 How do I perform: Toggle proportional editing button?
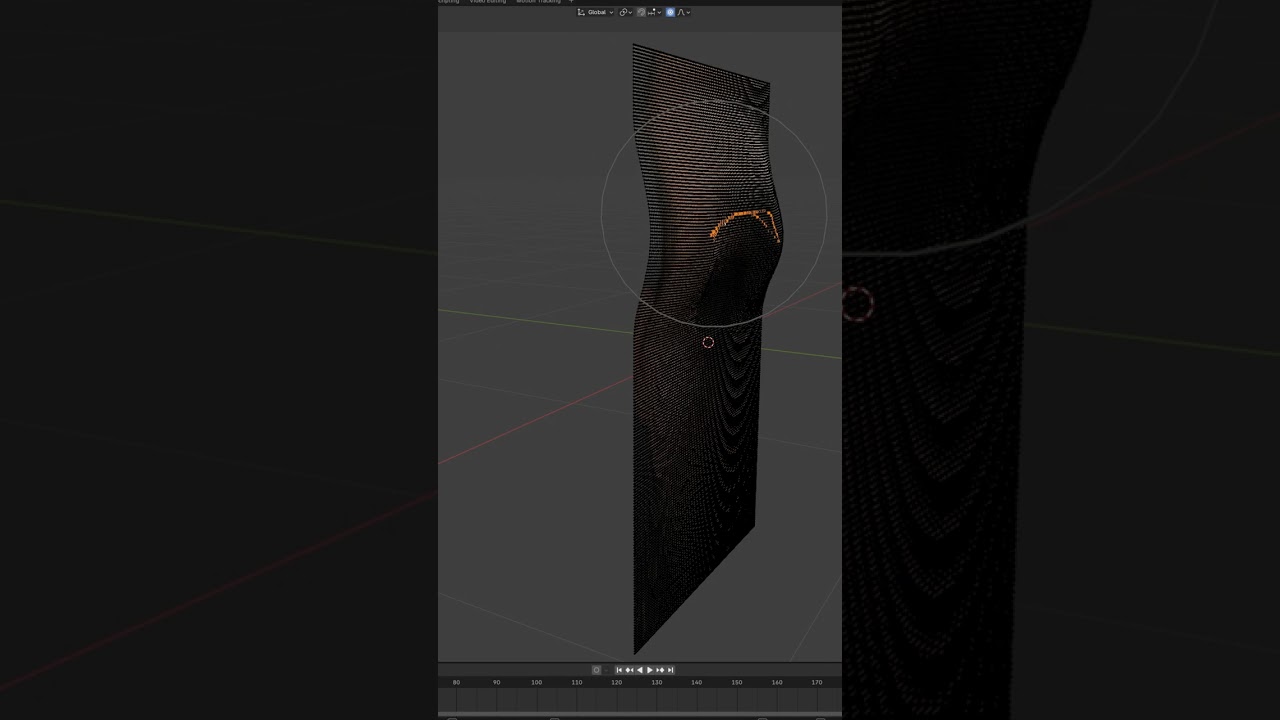(x=670, y=12)
